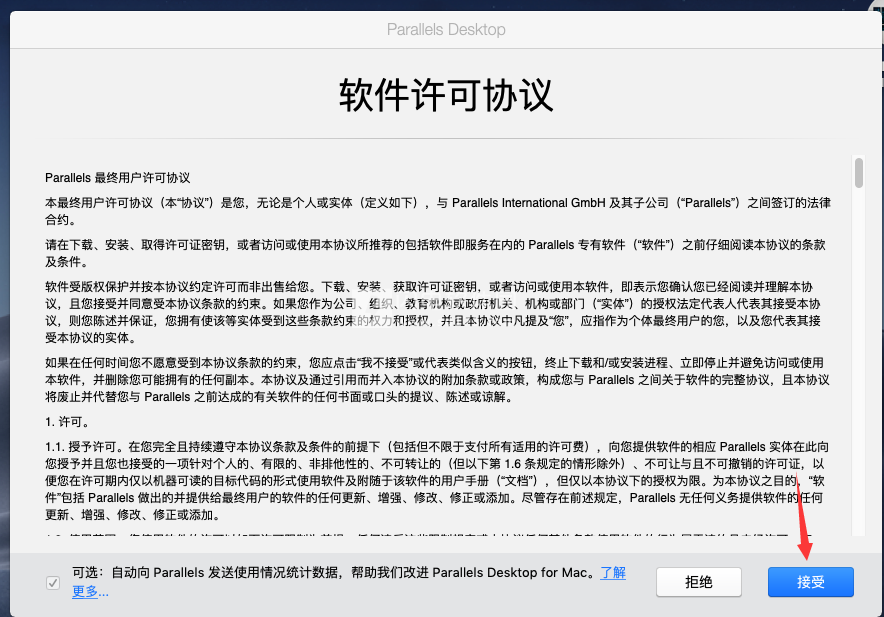Click the paragraph starting '请在下载、安装'
884x617 pixels.
pos(435,253)
